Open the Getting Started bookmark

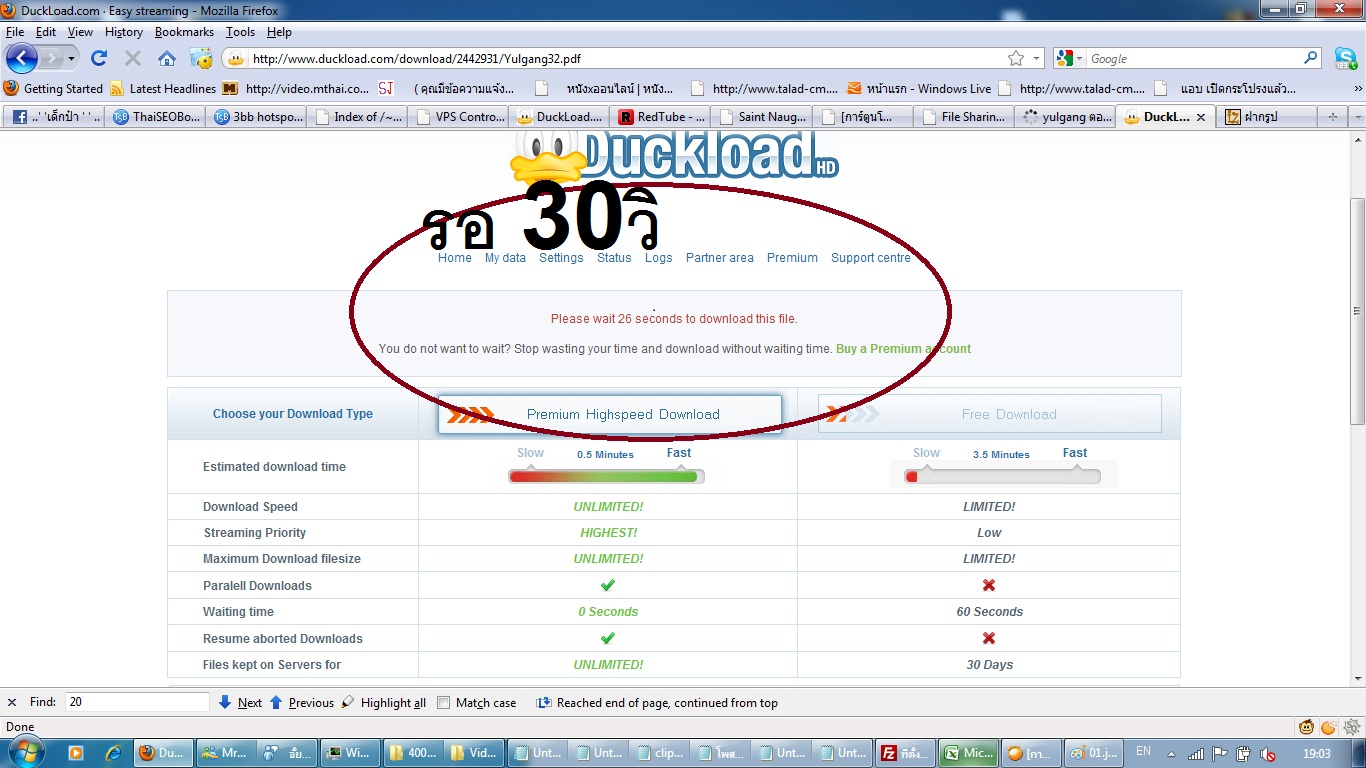point(53,88)
